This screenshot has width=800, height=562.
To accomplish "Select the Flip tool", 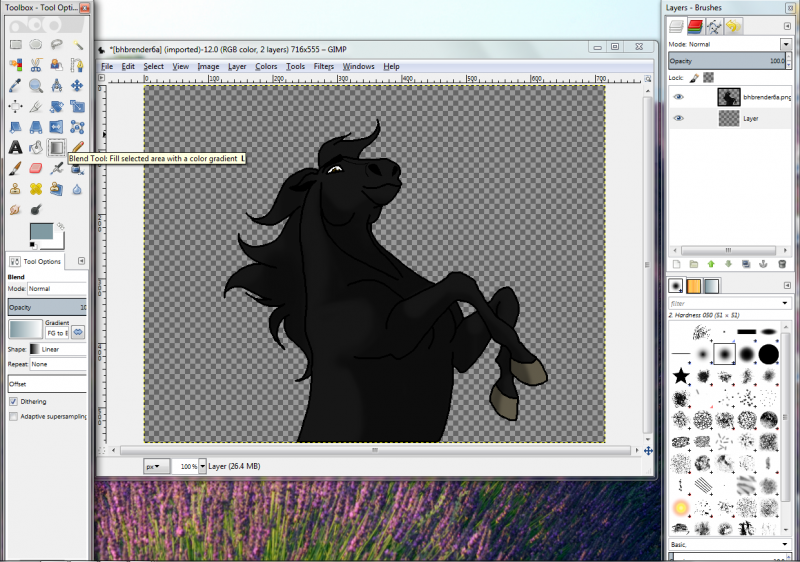I will pyautogui.click(x=57, y=127).
